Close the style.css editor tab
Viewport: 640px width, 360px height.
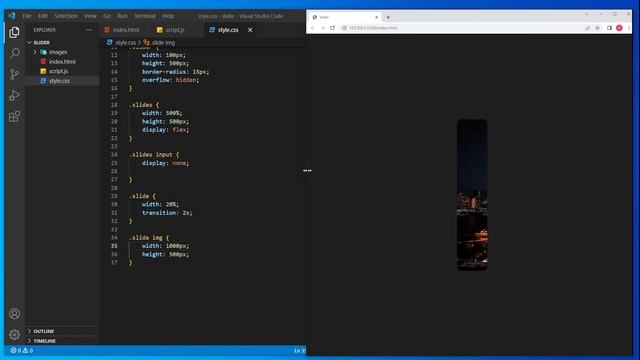coord(250,30)
